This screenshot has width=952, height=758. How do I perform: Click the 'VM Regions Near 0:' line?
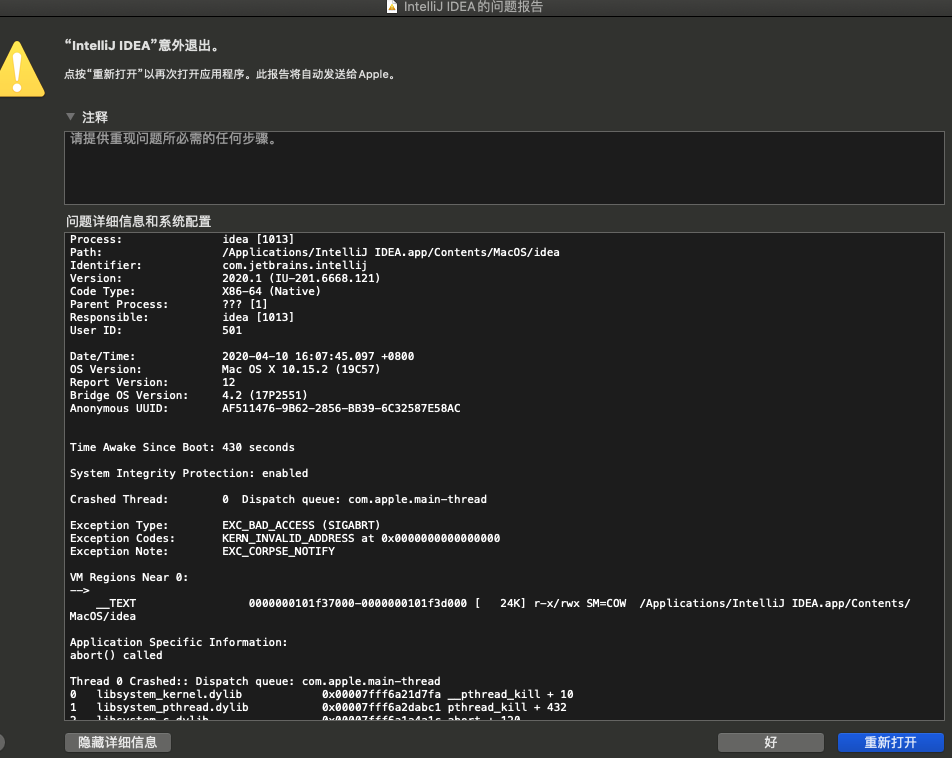pos(129,578)
